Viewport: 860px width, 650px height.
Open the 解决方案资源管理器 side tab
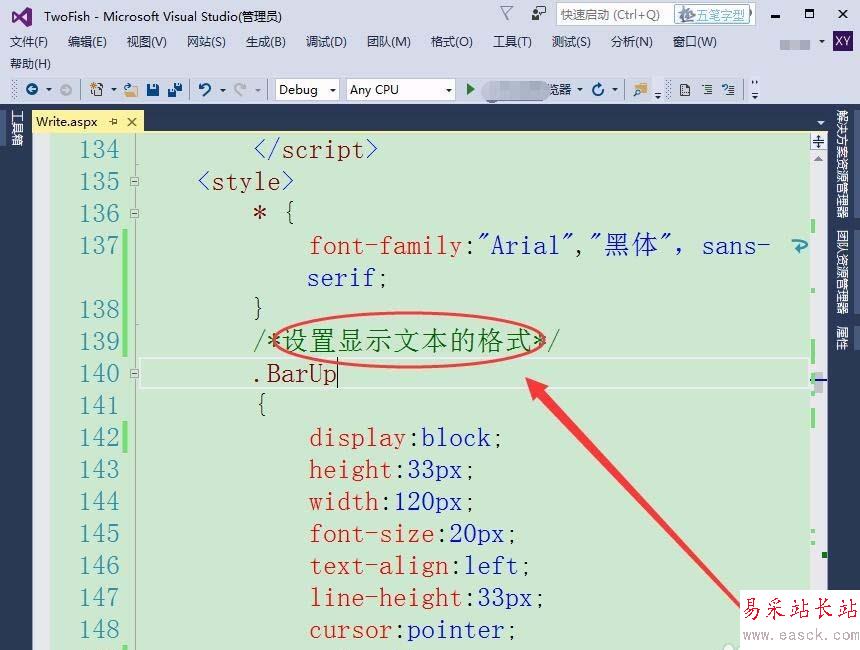[x=842, y=163]
